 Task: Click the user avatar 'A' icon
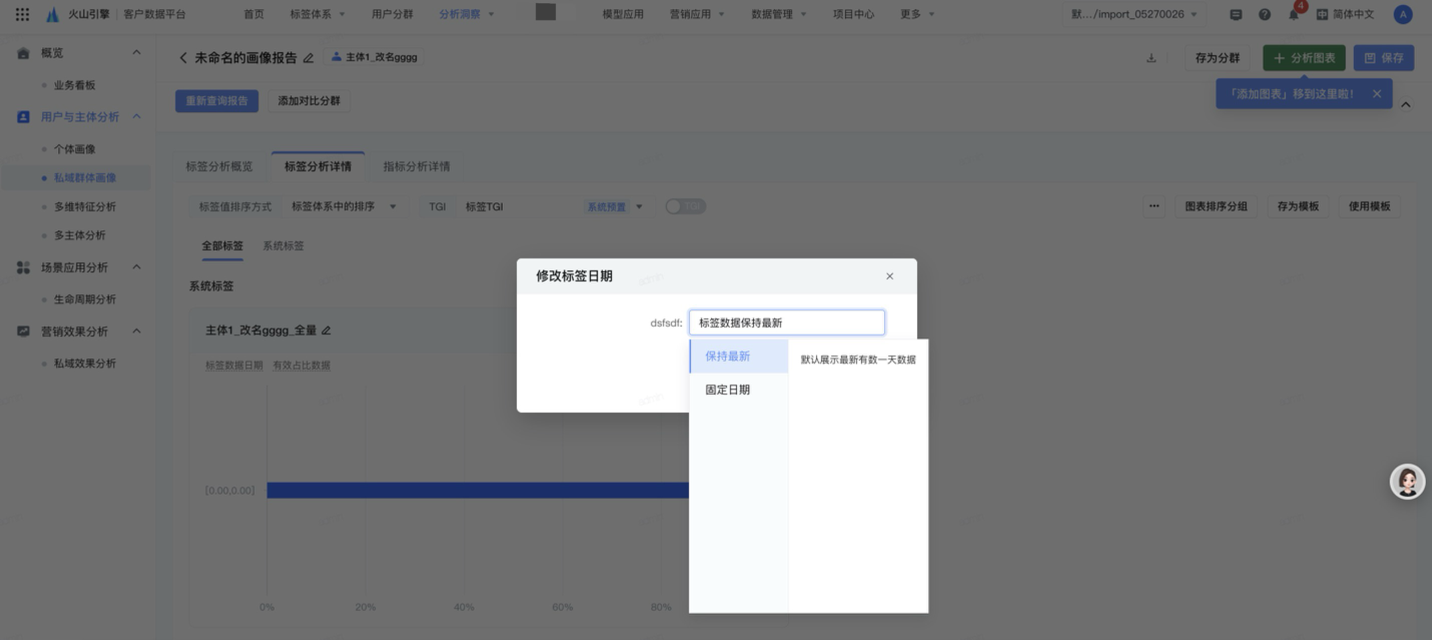coord(1403,15)
